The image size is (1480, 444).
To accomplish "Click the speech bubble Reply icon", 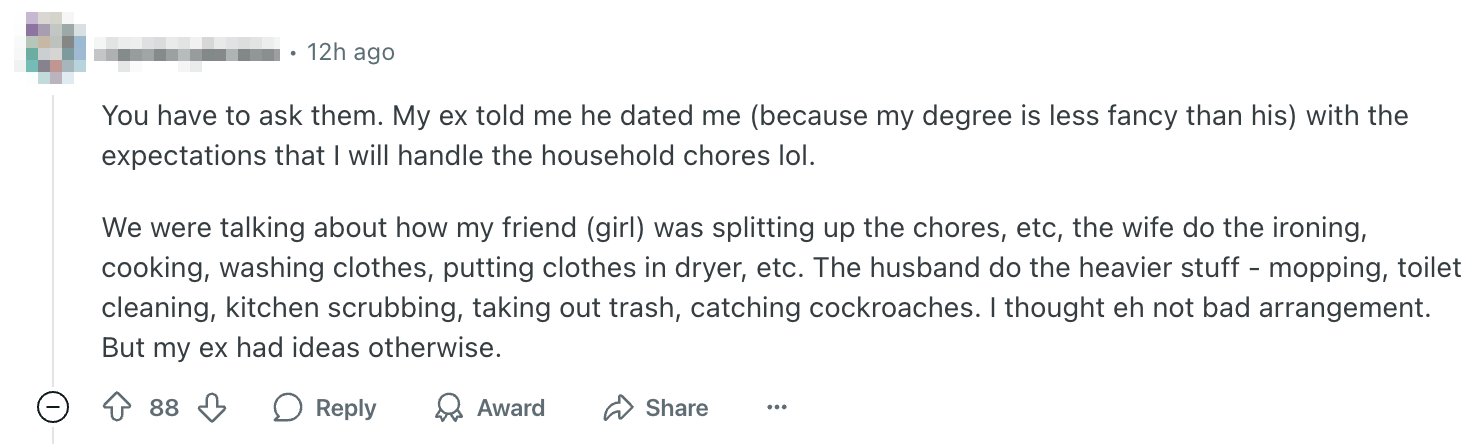I will pos(289,408).
